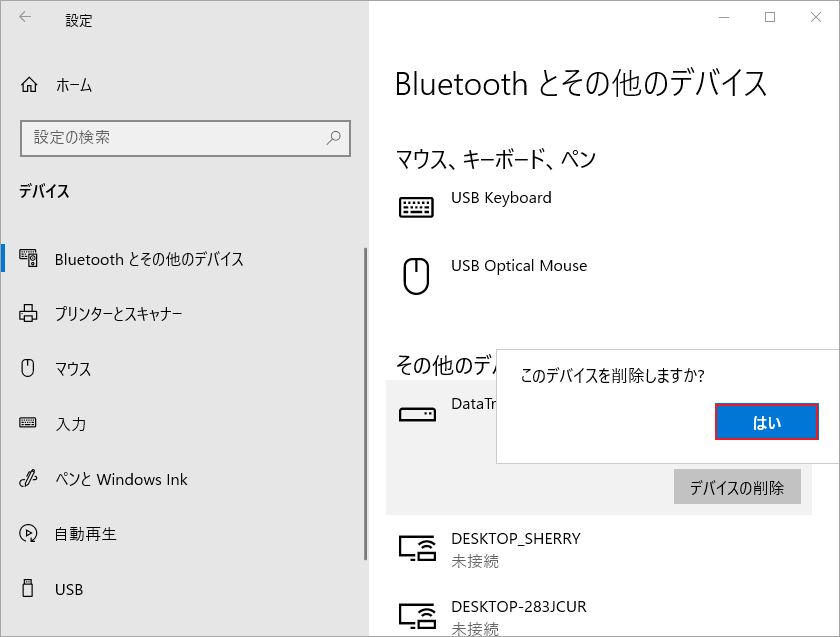Confirm removal by clicking はい
Viewport: 840px width, 637px height.
(766, 422)
